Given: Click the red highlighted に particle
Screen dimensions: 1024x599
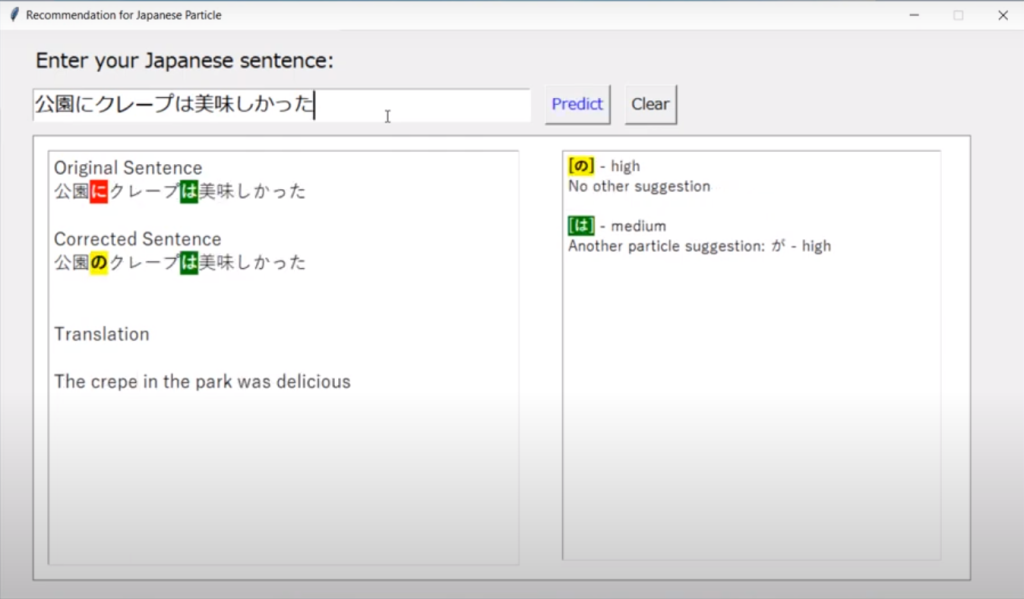Looking at the screenshot, I should [x=99, y=191].
